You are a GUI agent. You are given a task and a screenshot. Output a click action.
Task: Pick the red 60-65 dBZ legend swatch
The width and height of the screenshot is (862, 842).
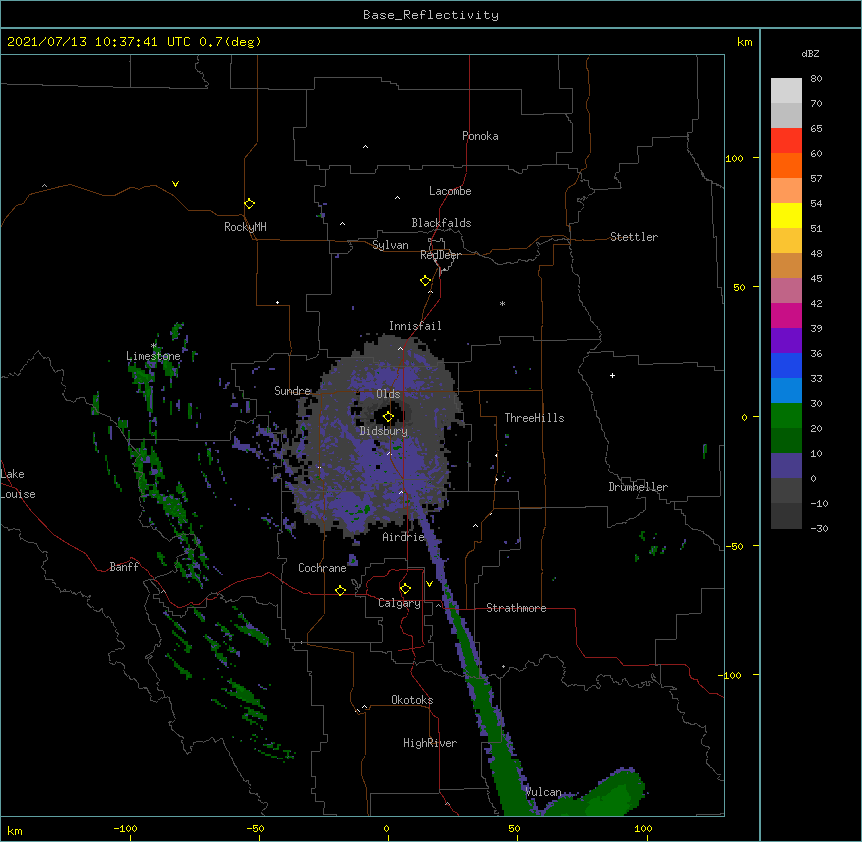pyautogui.click(x=786, y=140)
